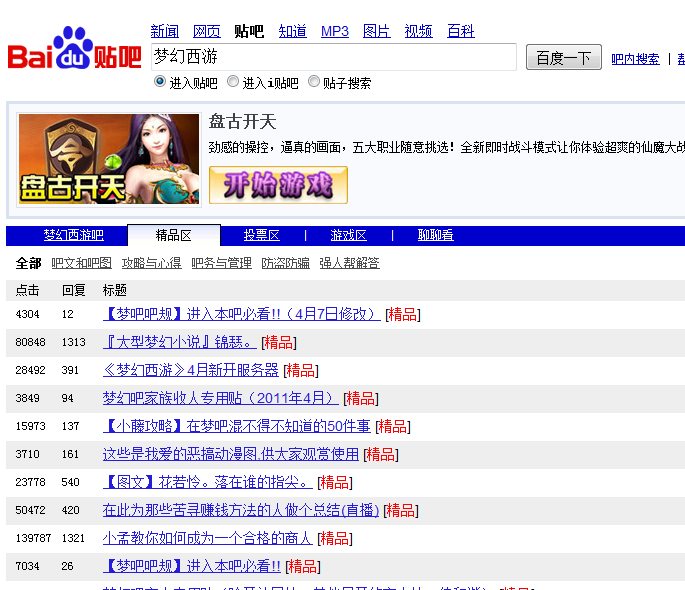
Task: Click the Baidu Tieba logo
Action: 74,48
